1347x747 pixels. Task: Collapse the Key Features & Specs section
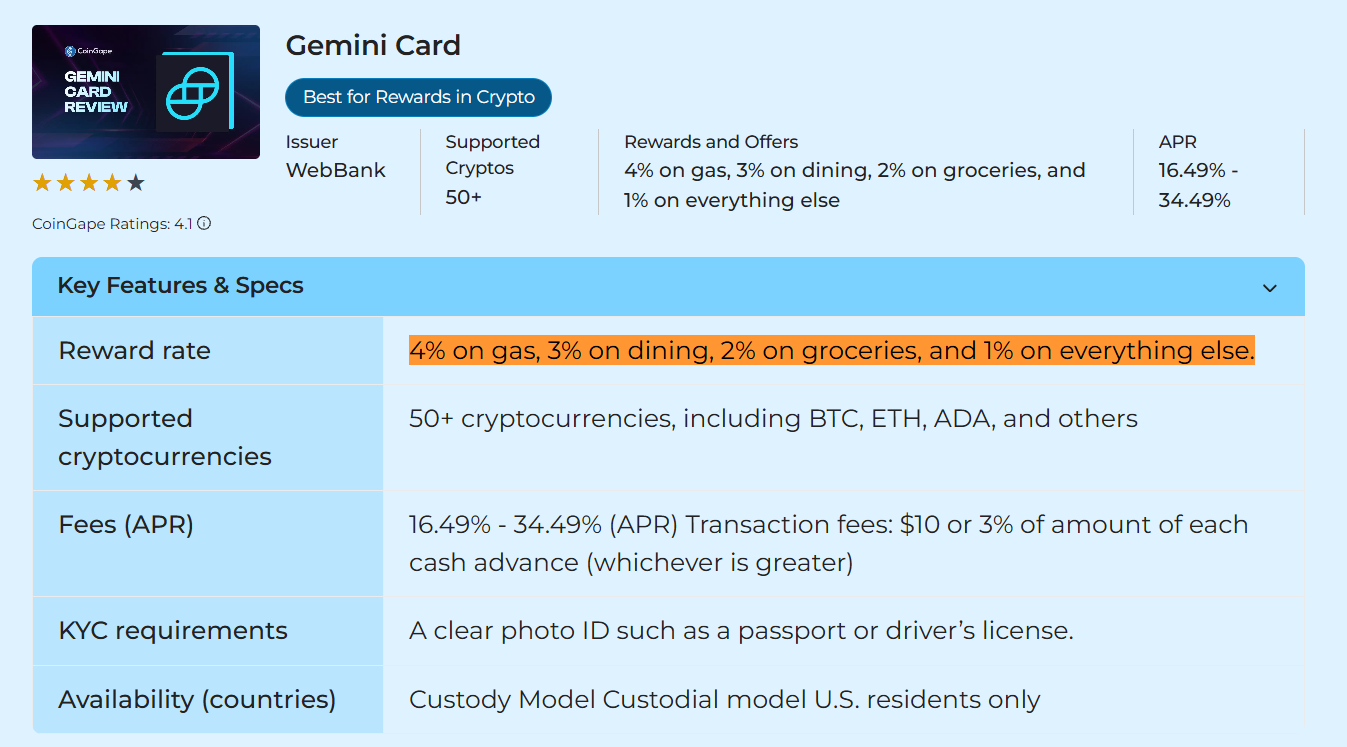click(x=1269, y=287)
